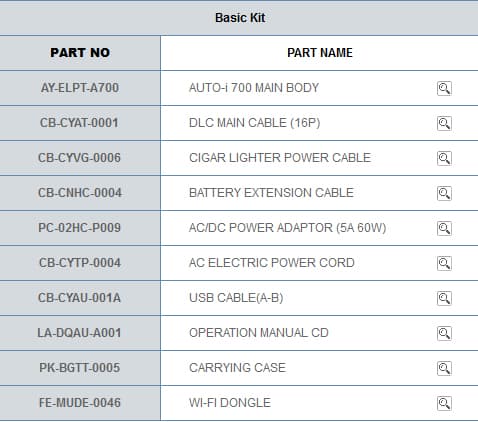
Task: Open WI-FI DONGLE magnifier icon
Action: pos(444,403)
